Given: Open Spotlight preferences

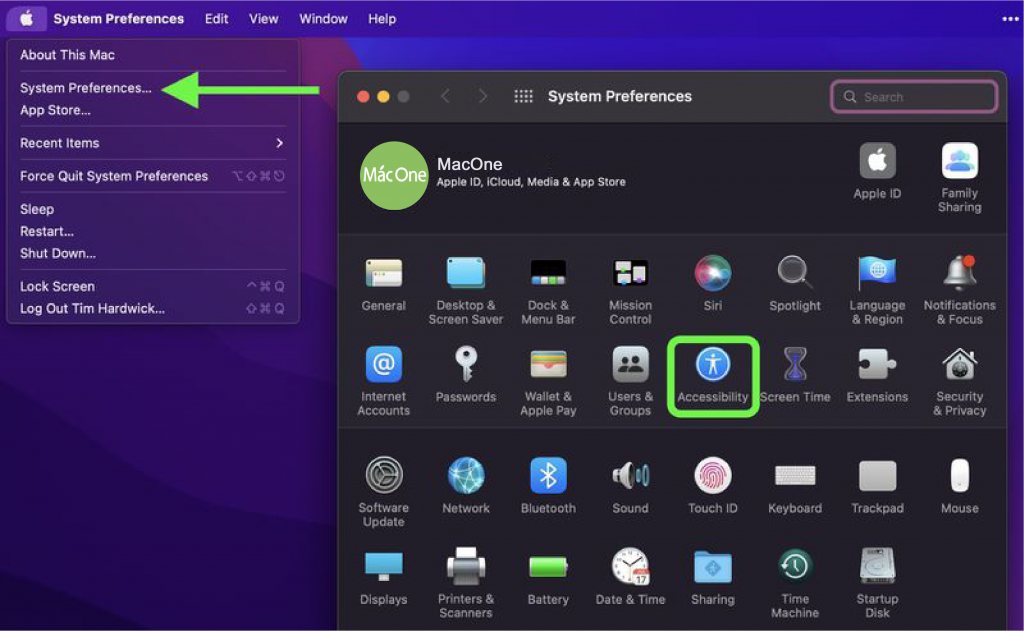Looking at the screenshot, I should (x=795, y=283).
